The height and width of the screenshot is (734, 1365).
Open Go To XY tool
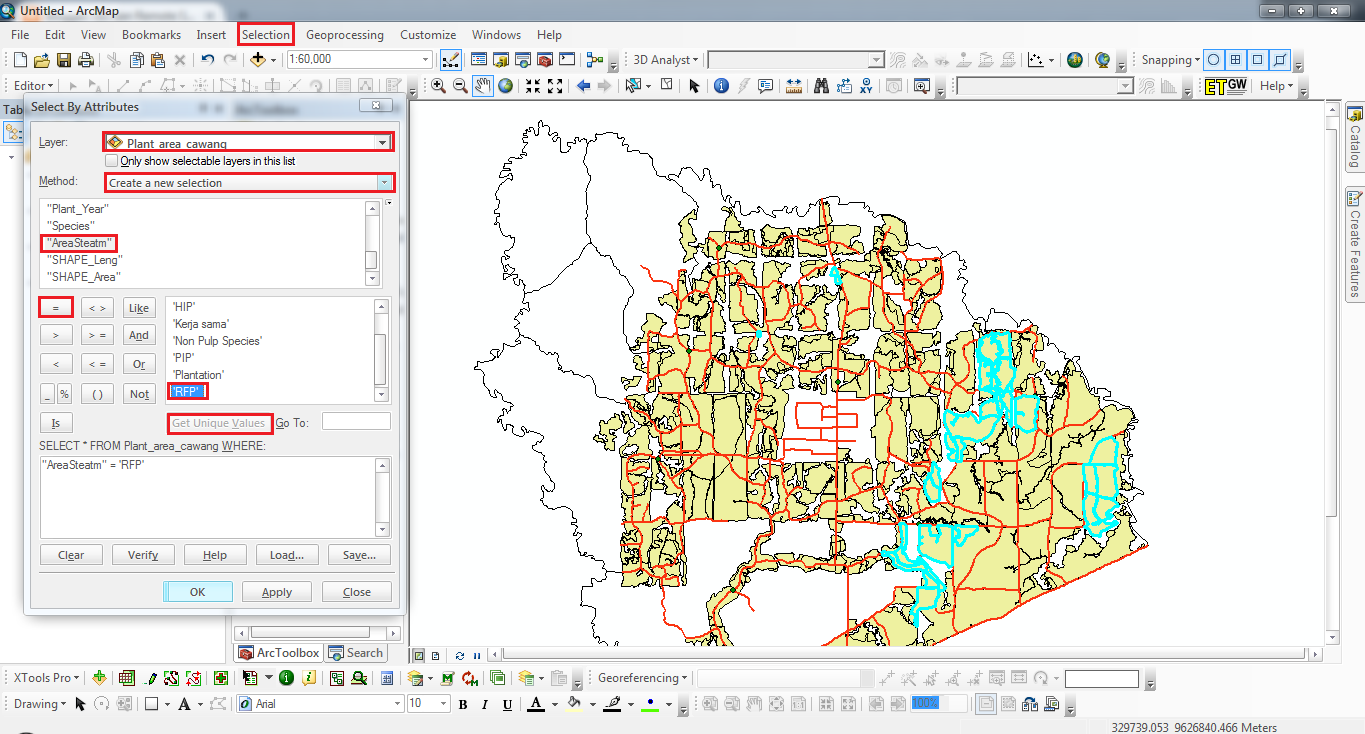pos(866,86)
